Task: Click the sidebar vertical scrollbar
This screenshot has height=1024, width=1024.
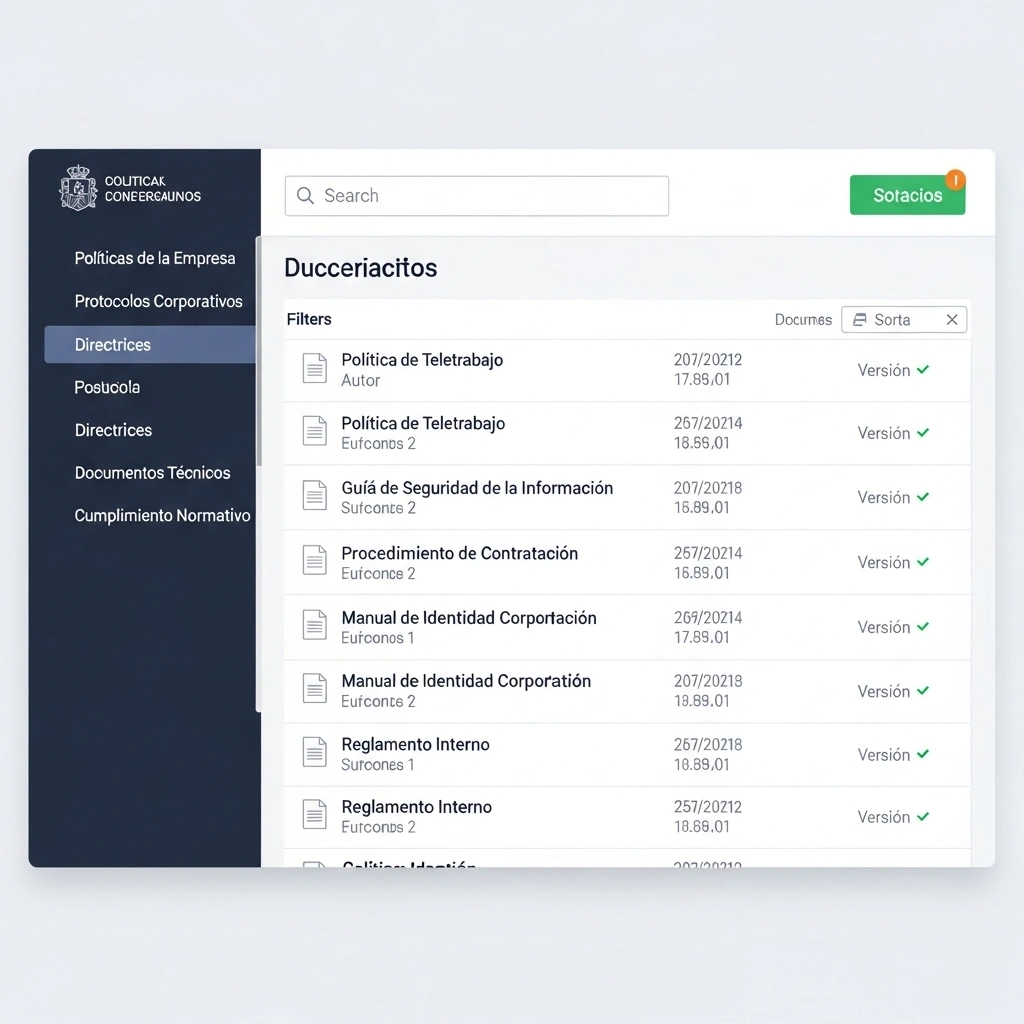Action: (259, 351)
